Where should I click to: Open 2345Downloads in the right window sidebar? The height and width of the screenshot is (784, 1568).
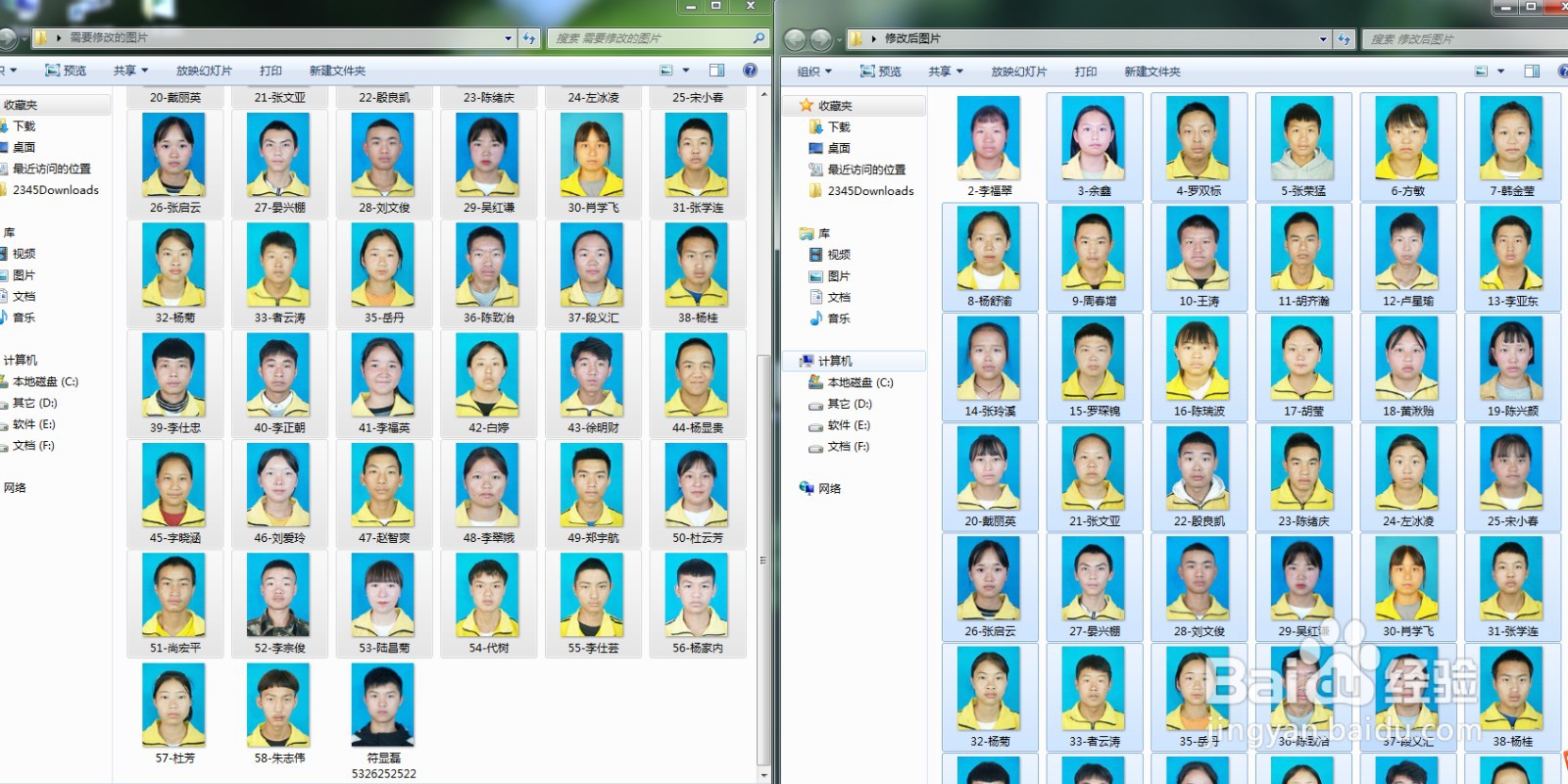(x=860, y=191)
